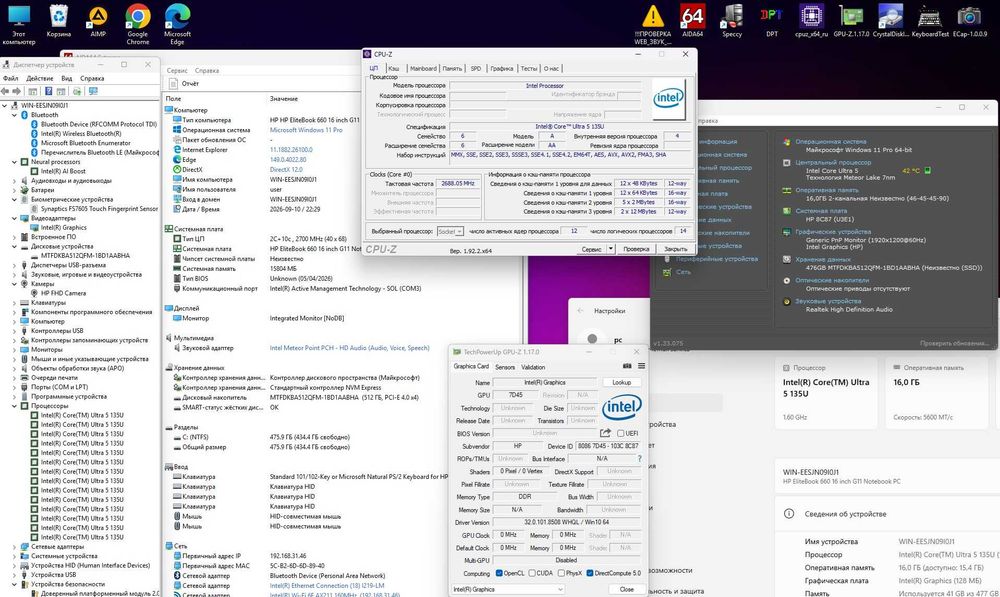The image size is (1000, 597).
Task: Switch to the Sensors tab in GPU-Z
Action: tap(504, 367)
